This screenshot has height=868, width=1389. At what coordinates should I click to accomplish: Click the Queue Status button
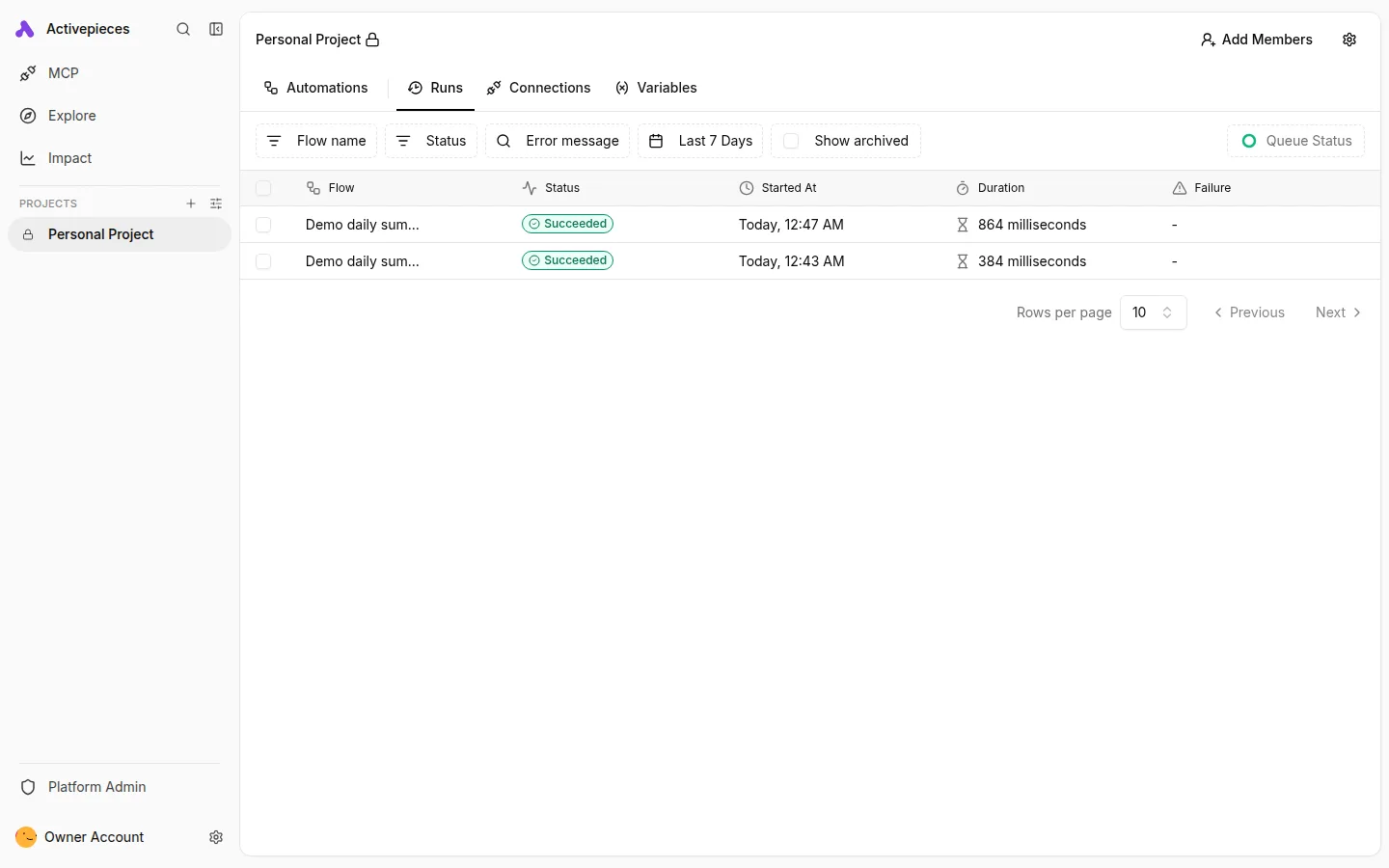click(1295, 141)
